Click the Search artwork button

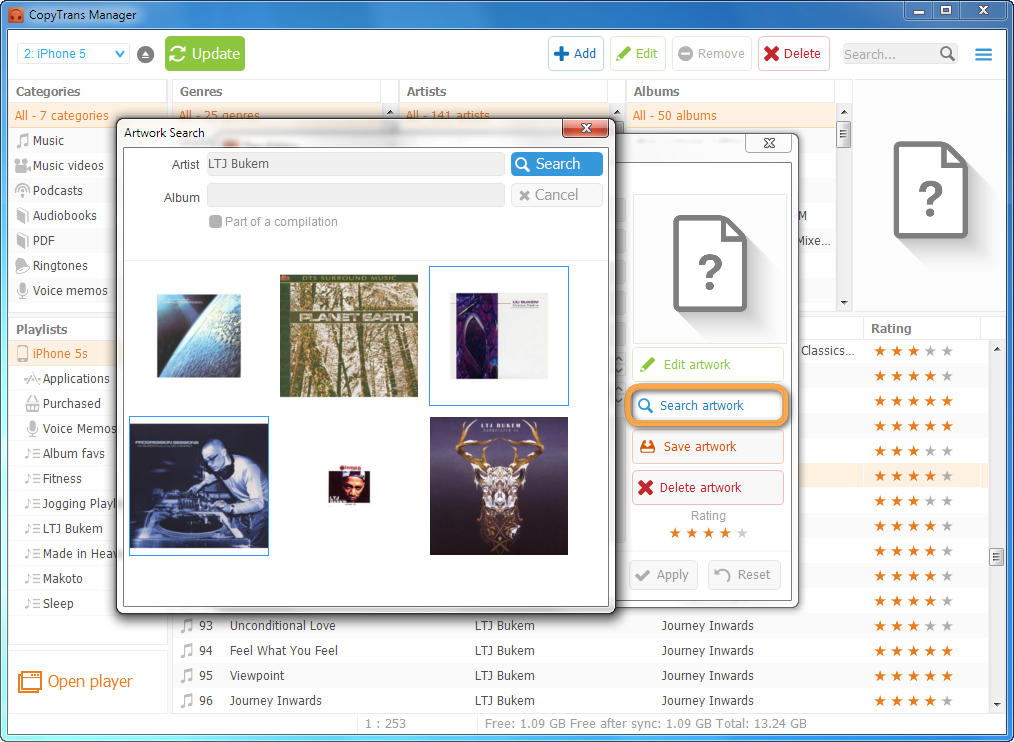[707, 406]
